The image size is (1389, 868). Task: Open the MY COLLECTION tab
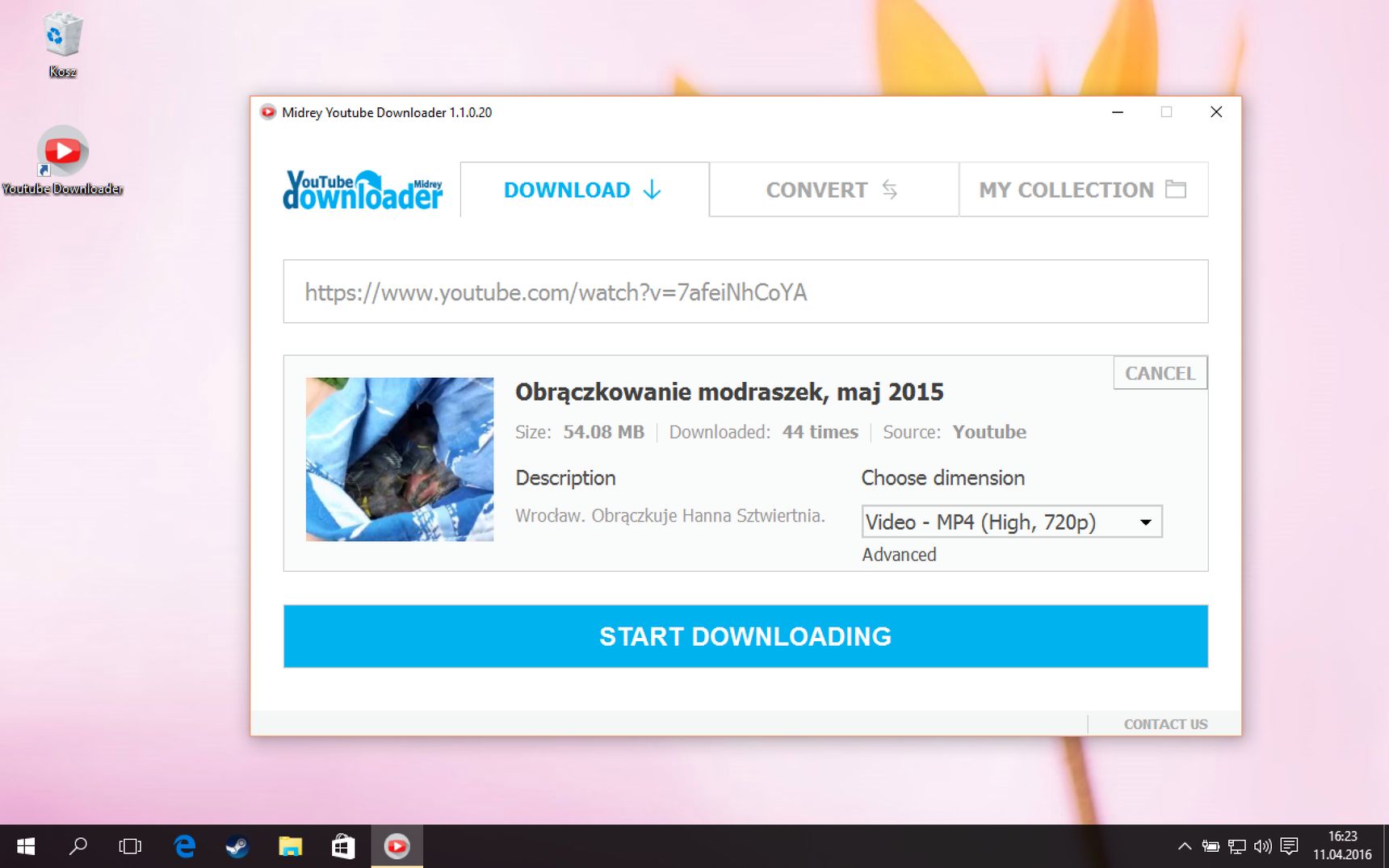[x=1084, y=190]
